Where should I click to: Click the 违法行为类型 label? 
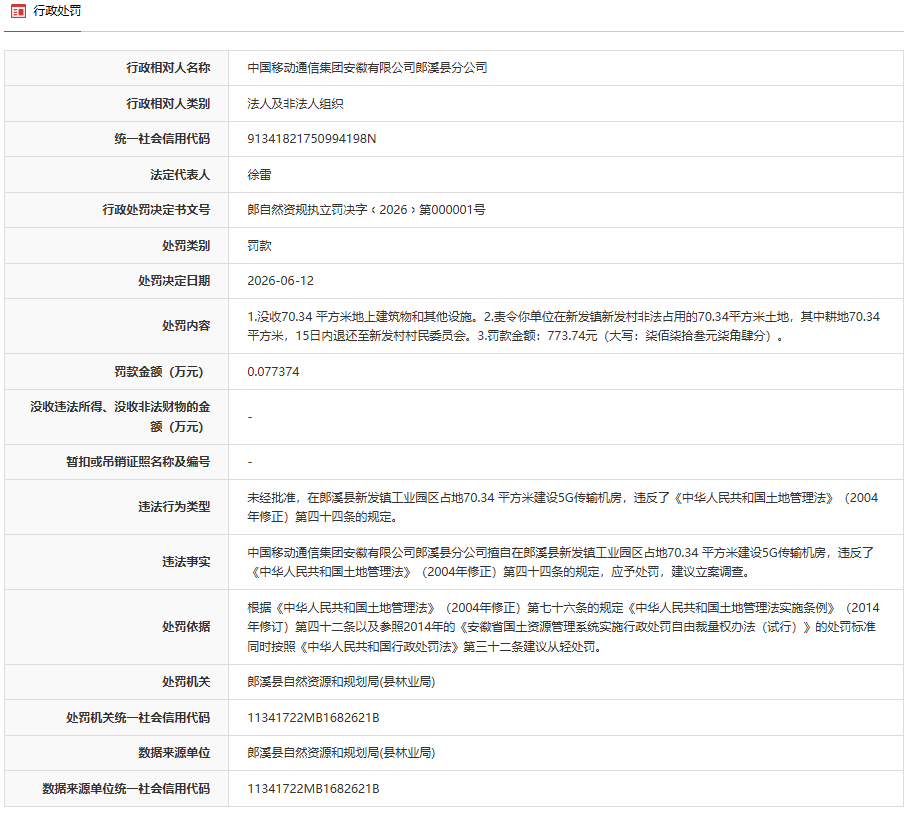tap(174, 507)
